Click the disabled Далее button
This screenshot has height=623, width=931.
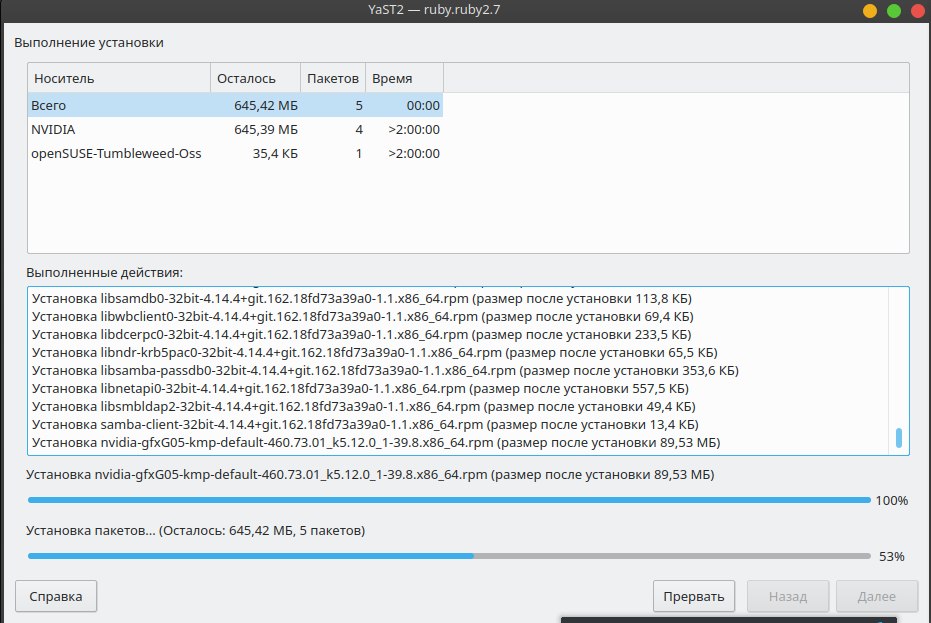[x=876, y=596]
